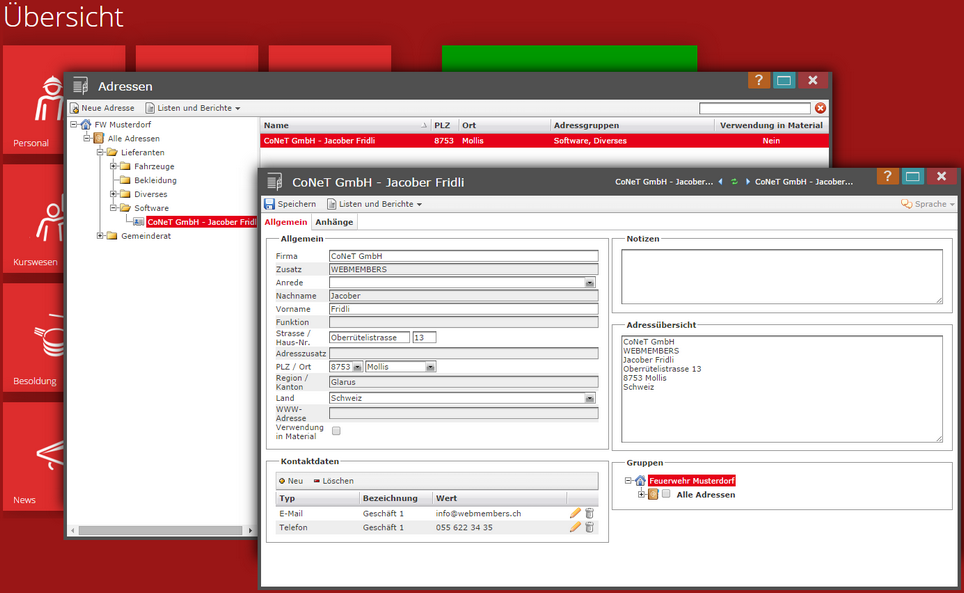Click the green refresh arrows icon
This screenshot has width=964, height=593.
pyautogui.click(x=734, y=182)
